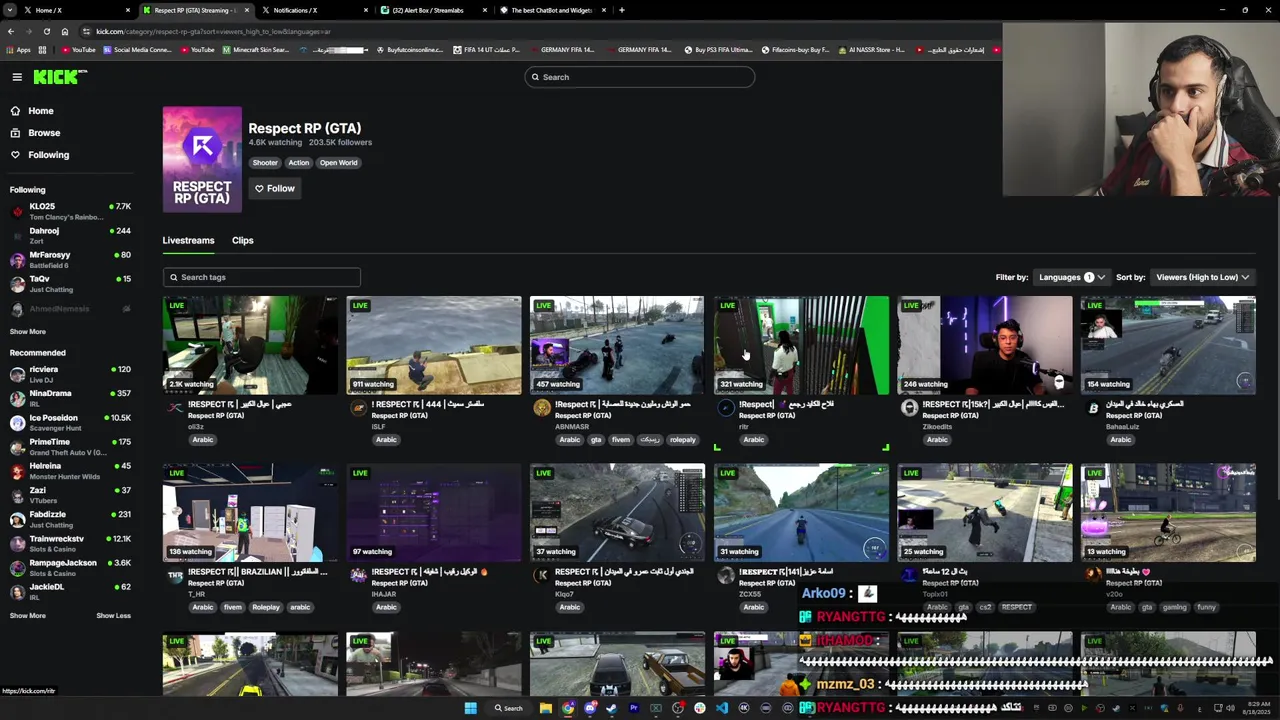Click the browser address bar URL
This screenshot has height=720, width=1280.
(x=212, y=31)
